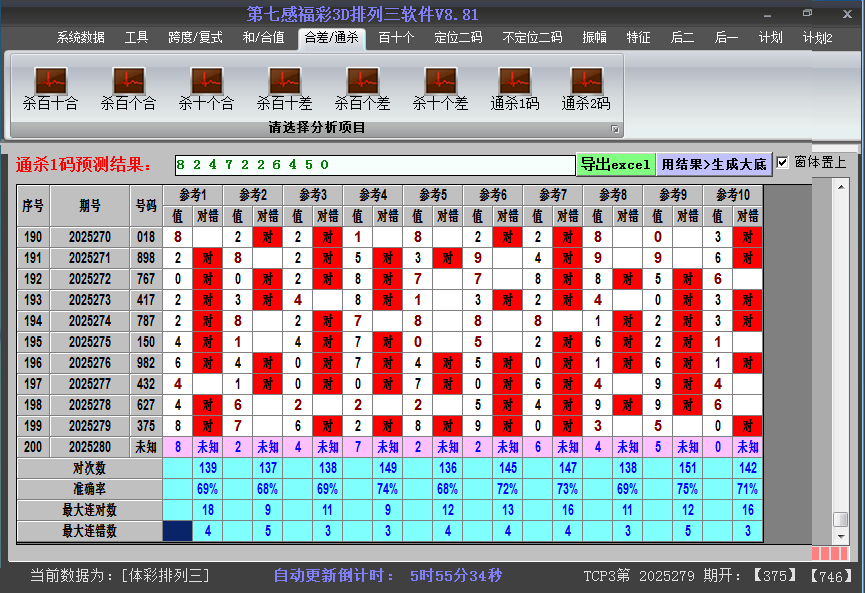Screen dimensions: 865x593
Task: Open the 工具 menu
Action: pyautogui.click(x=137, y=36)
